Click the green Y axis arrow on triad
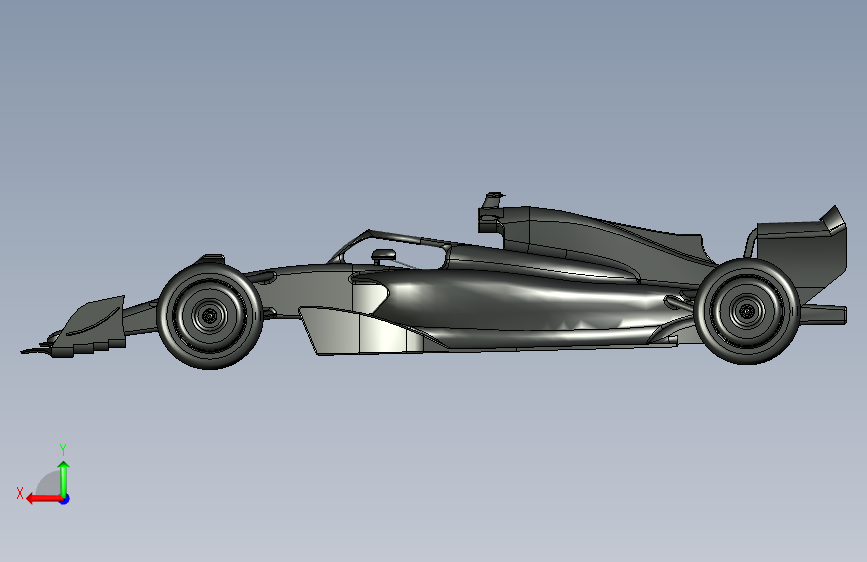Viewport: 867px width, 562px height. (x=64, y=479)
